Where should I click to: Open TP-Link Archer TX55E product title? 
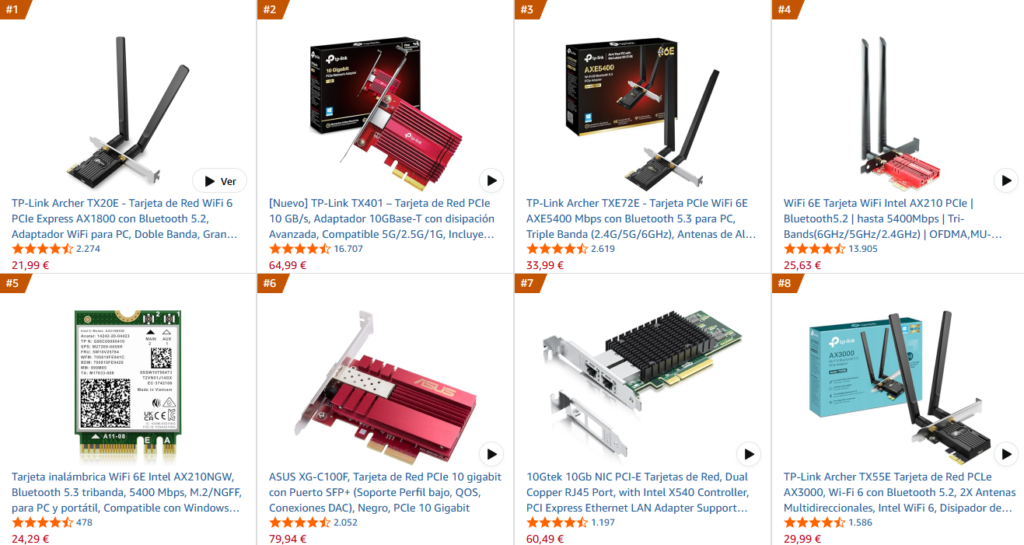click(899, 492)
